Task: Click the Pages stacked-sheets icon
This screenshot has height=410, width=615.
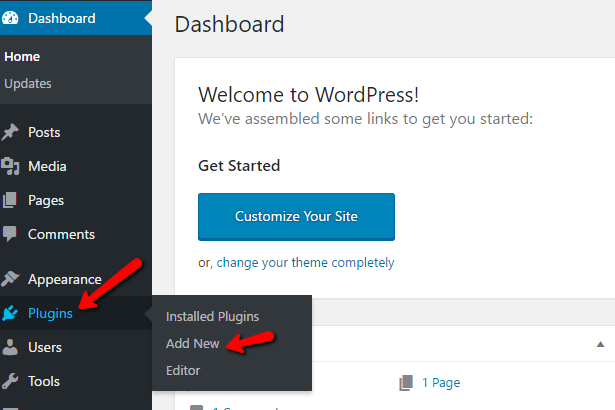Action: [x=10, y=200]
